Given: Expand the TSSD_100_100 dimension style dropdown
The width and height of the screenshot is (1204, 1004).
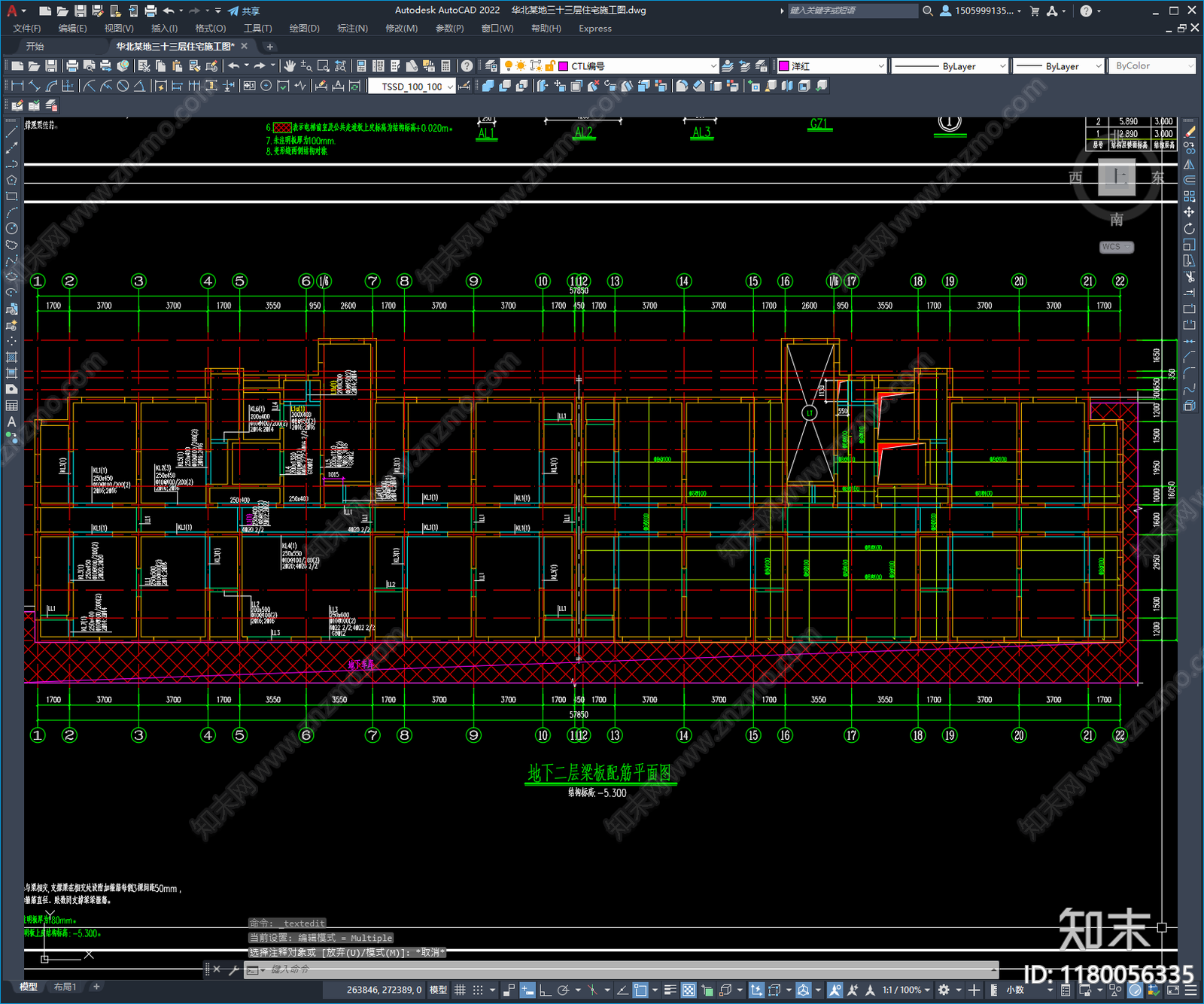Looking at the screenshot, I should (x=450, y=87).
